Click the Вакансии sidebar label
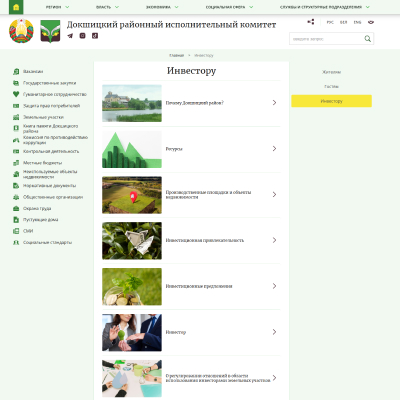This screenshot has height=400, width=400. tap(33, 71)
